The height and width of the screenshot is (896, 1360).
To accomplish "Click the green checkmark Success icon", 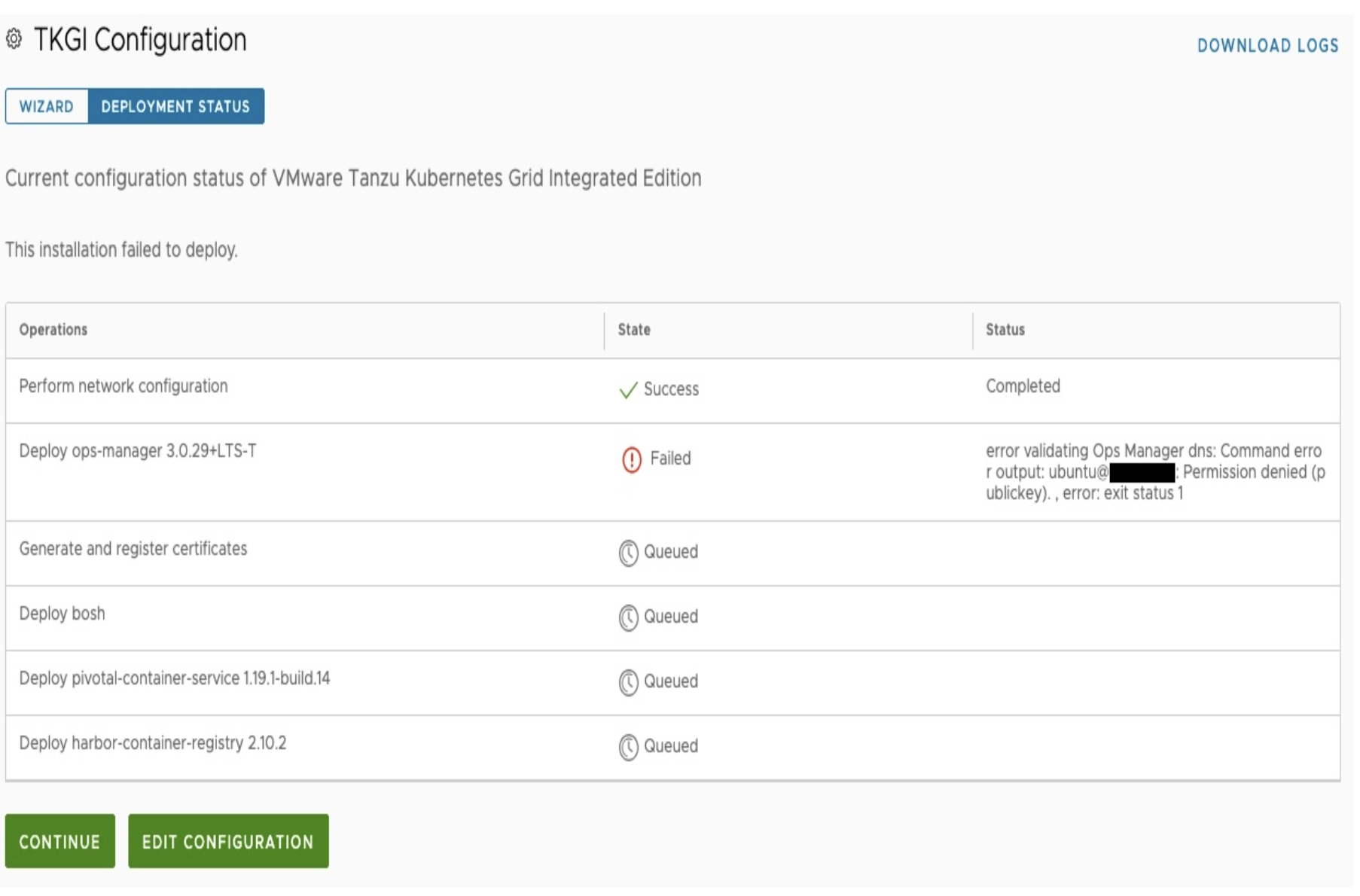I will coord(627,390).
